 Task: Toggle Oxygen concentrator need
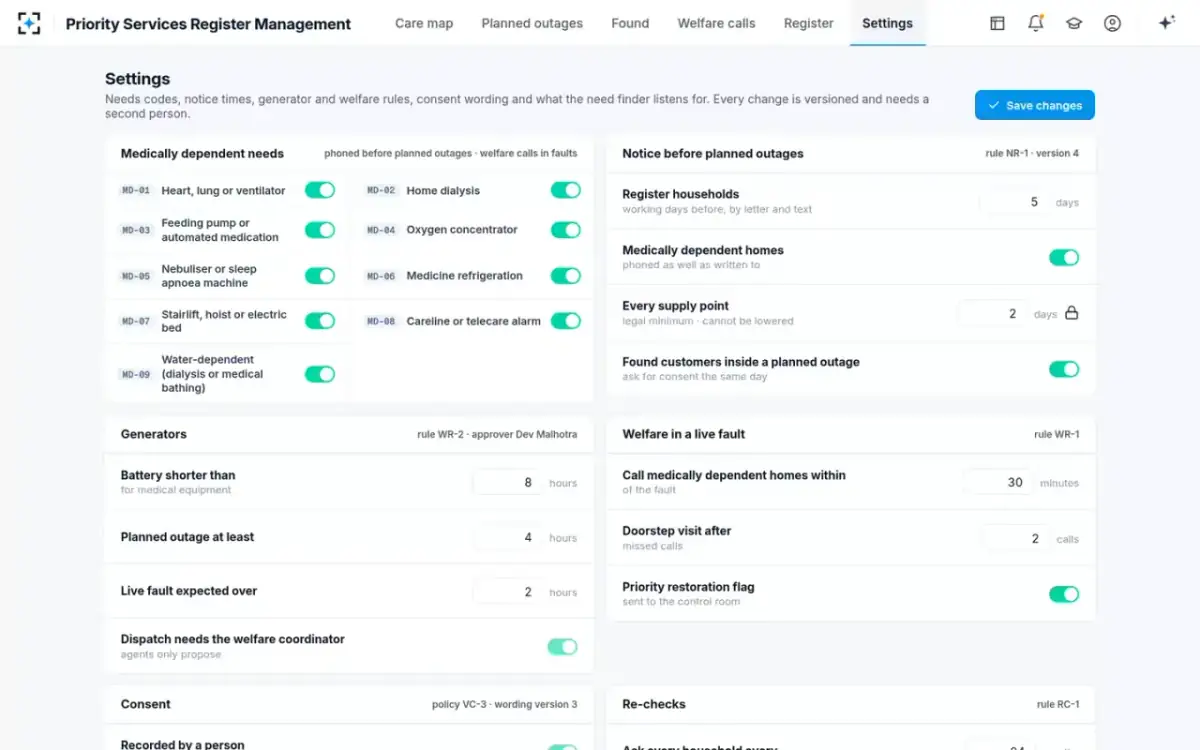coord(566,230)
